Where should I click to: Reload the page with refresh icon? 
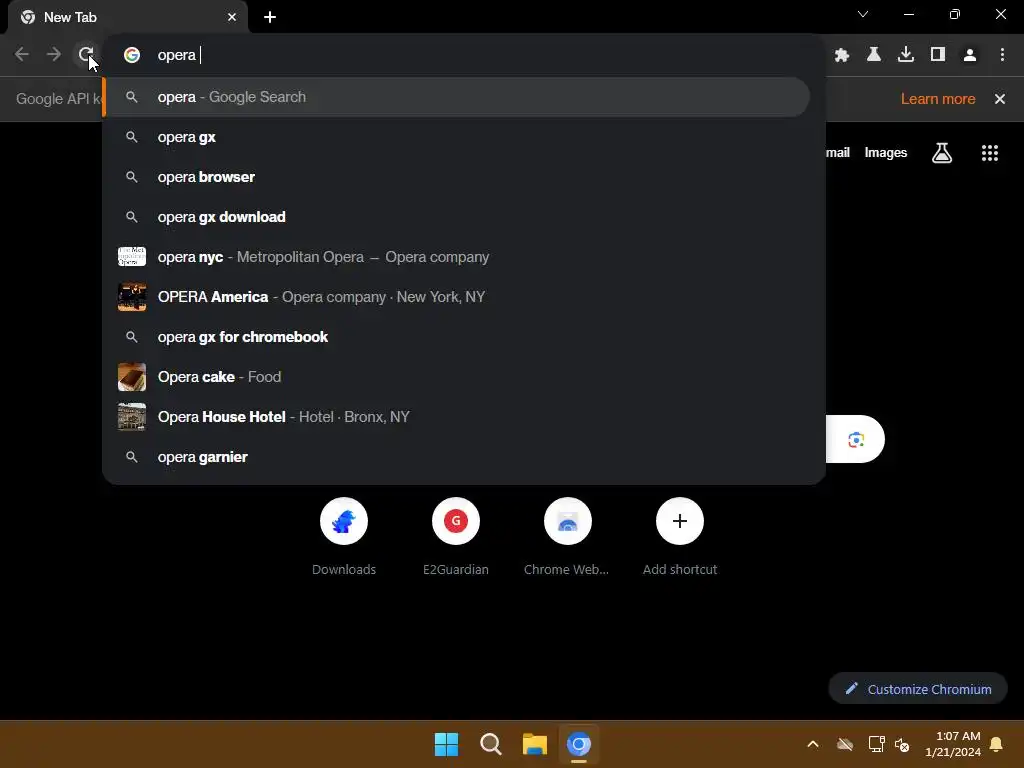coord(86,54)
